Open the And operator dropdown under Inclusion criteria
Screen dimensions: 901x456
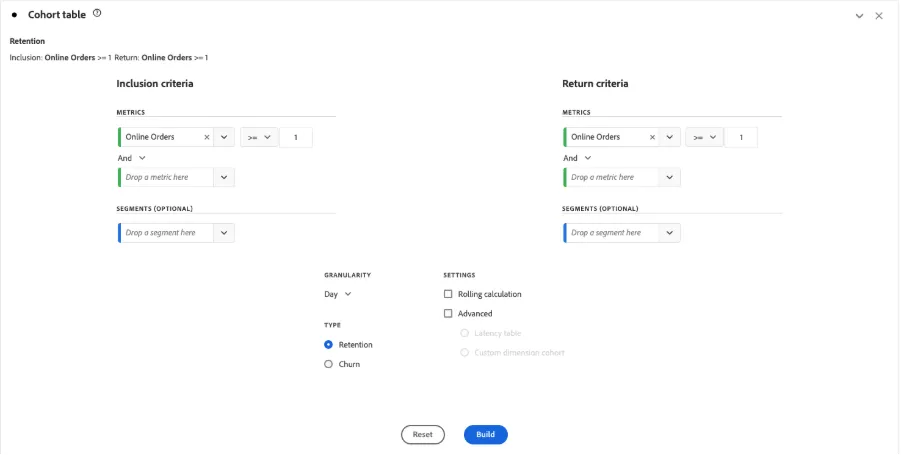(x=132, y=158)
